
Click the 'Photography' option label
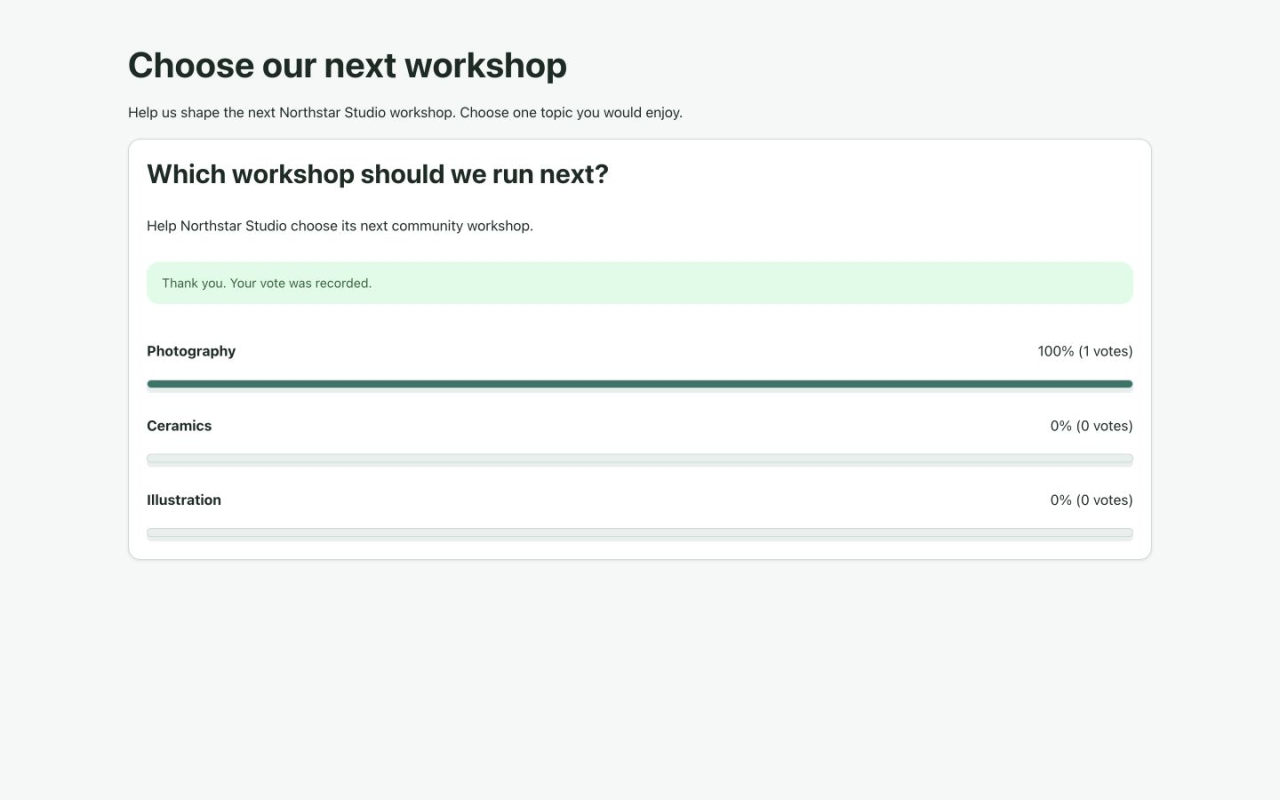[x=191, y=351]
